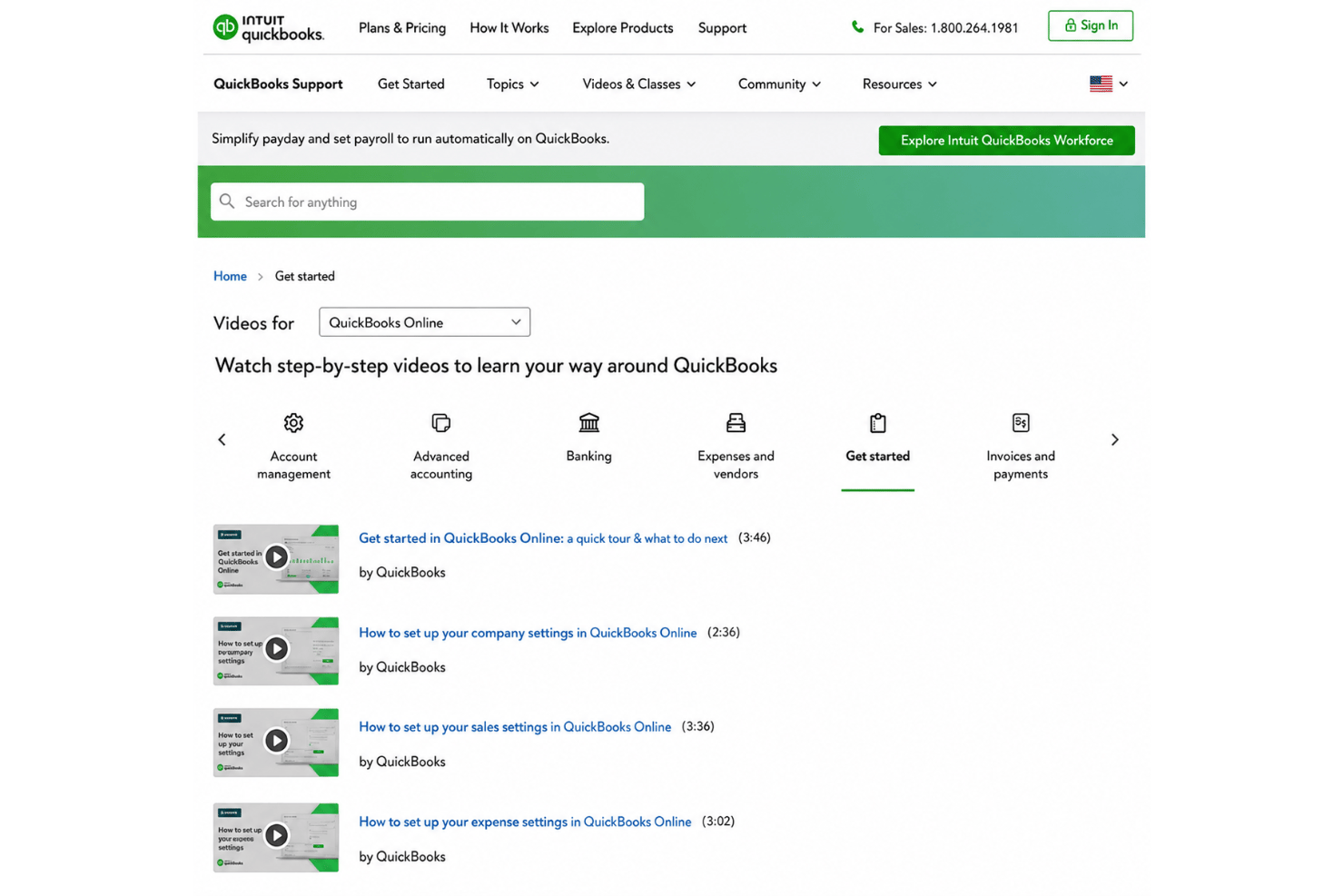Click the Advanced accounting category label
This screenshot has height=896, width=1344.
pyautogui.click(x=441, y=465)
